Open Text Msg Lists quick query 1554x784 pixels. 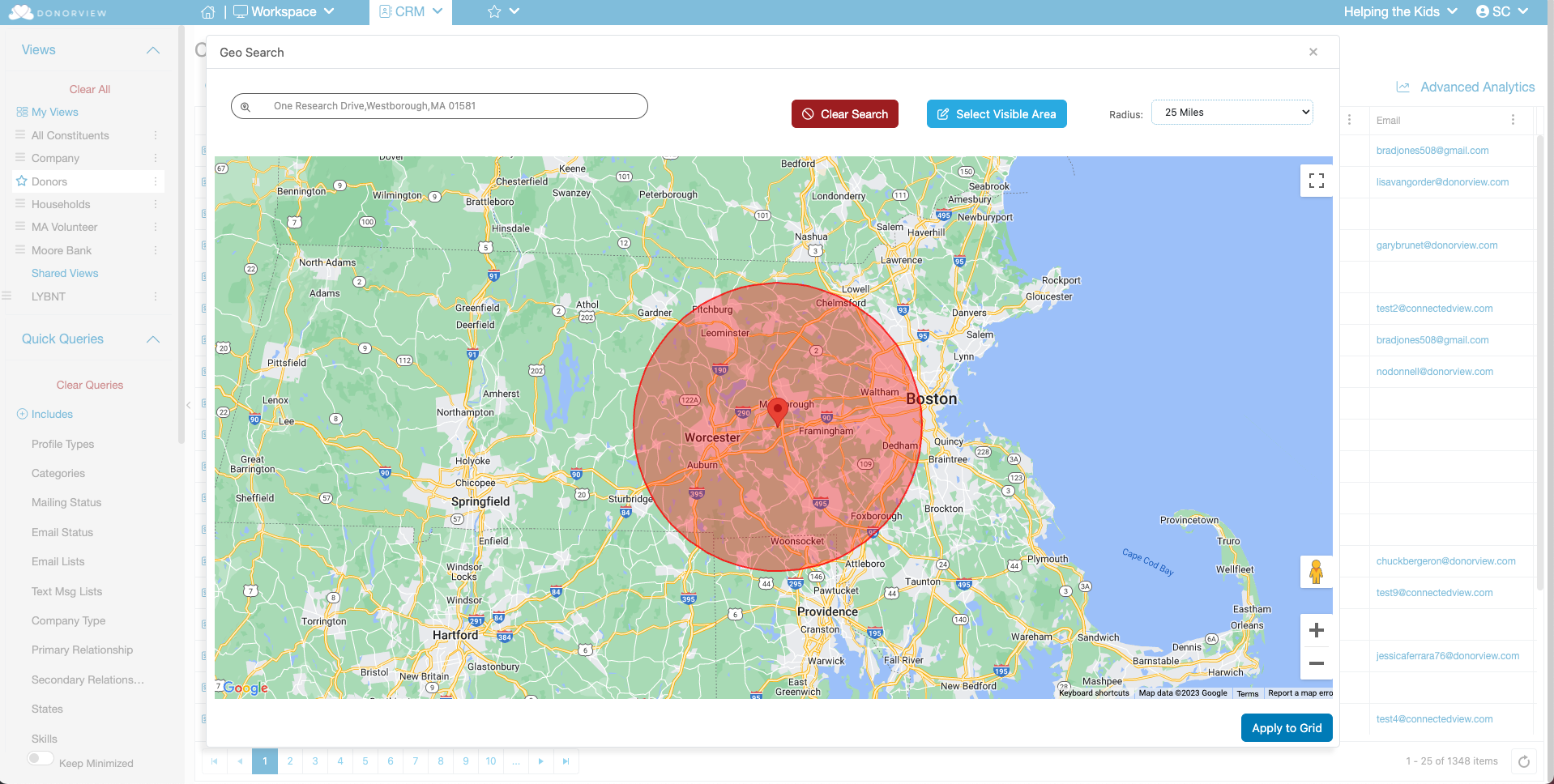[67, 591]
